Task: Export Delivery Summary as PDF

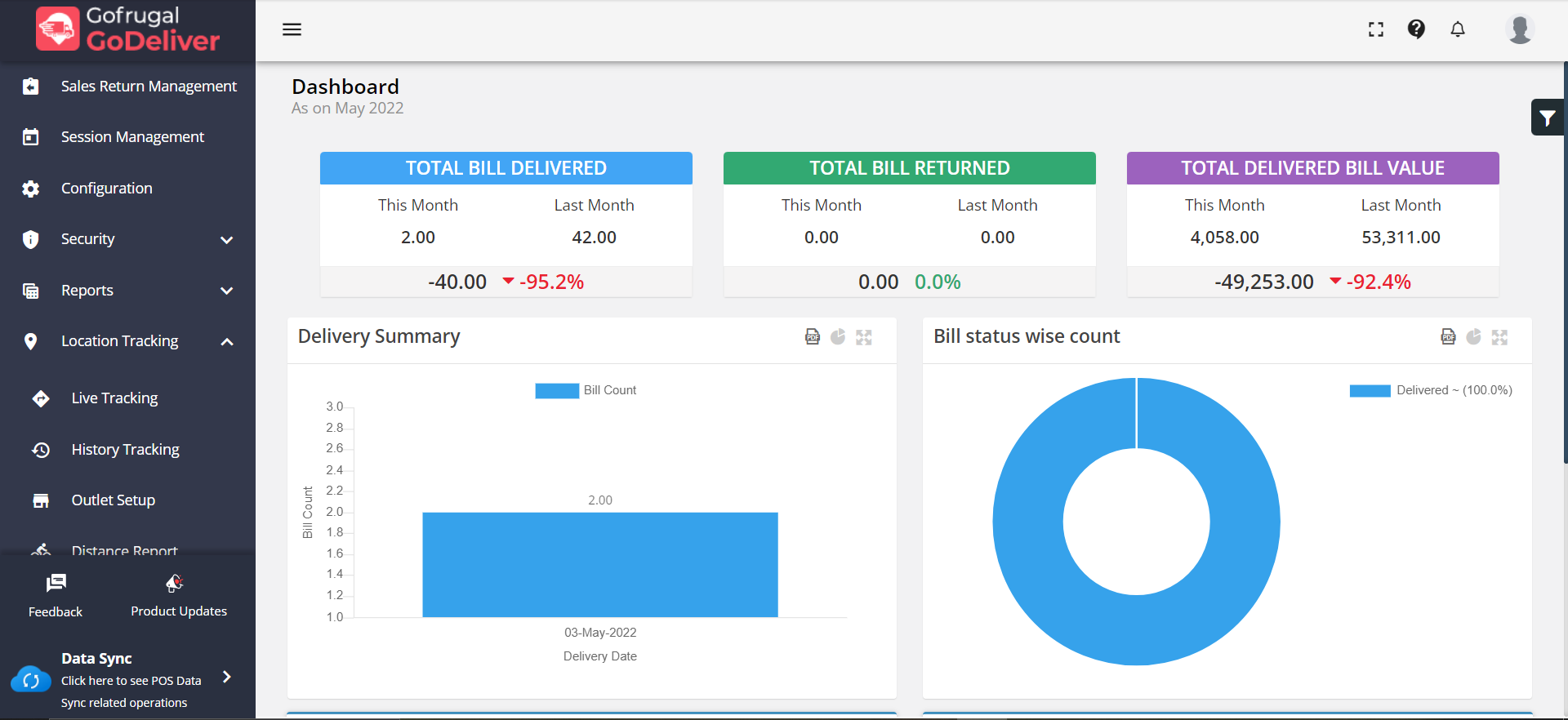Action: click(x=813, y=337)
